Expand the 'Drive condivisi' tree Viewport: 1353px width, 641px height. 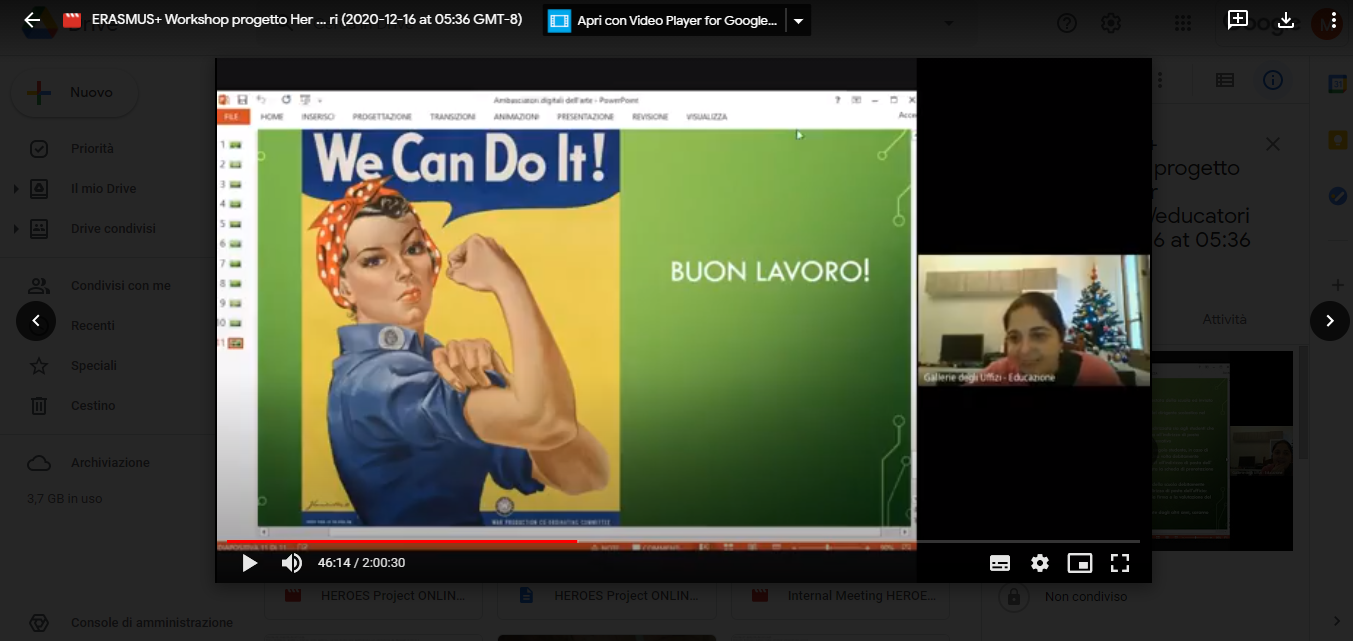pos(15,229)
